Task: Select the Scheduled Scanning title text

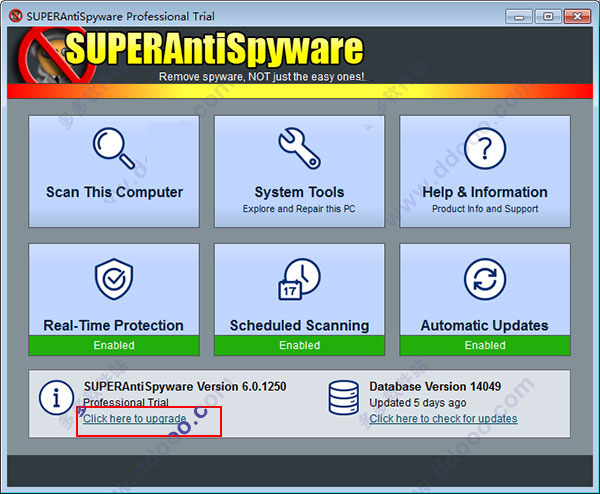Action: [x=299, y=325]
